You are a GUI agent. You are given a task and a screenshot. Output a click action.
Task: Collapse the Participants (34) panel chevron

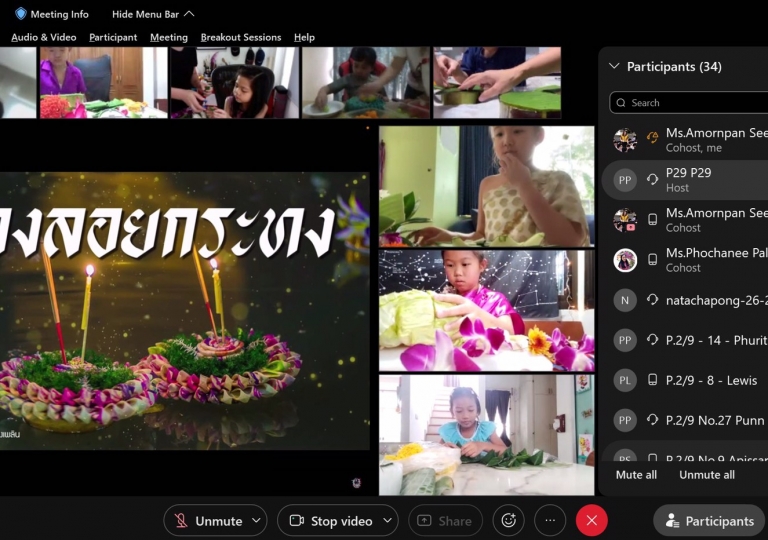pos(614,66)
